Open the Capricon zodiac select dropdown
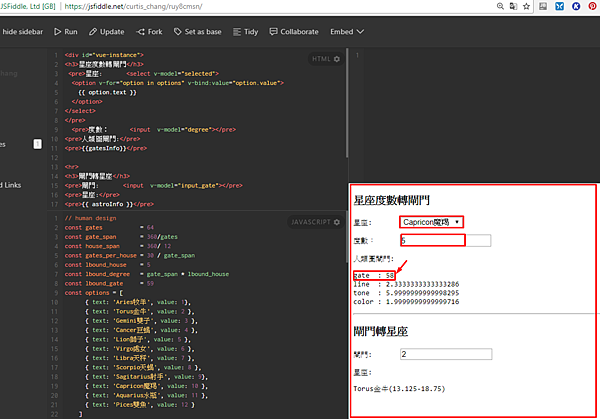This screenshot has height=419, width=600. click(x=431, y=222)
